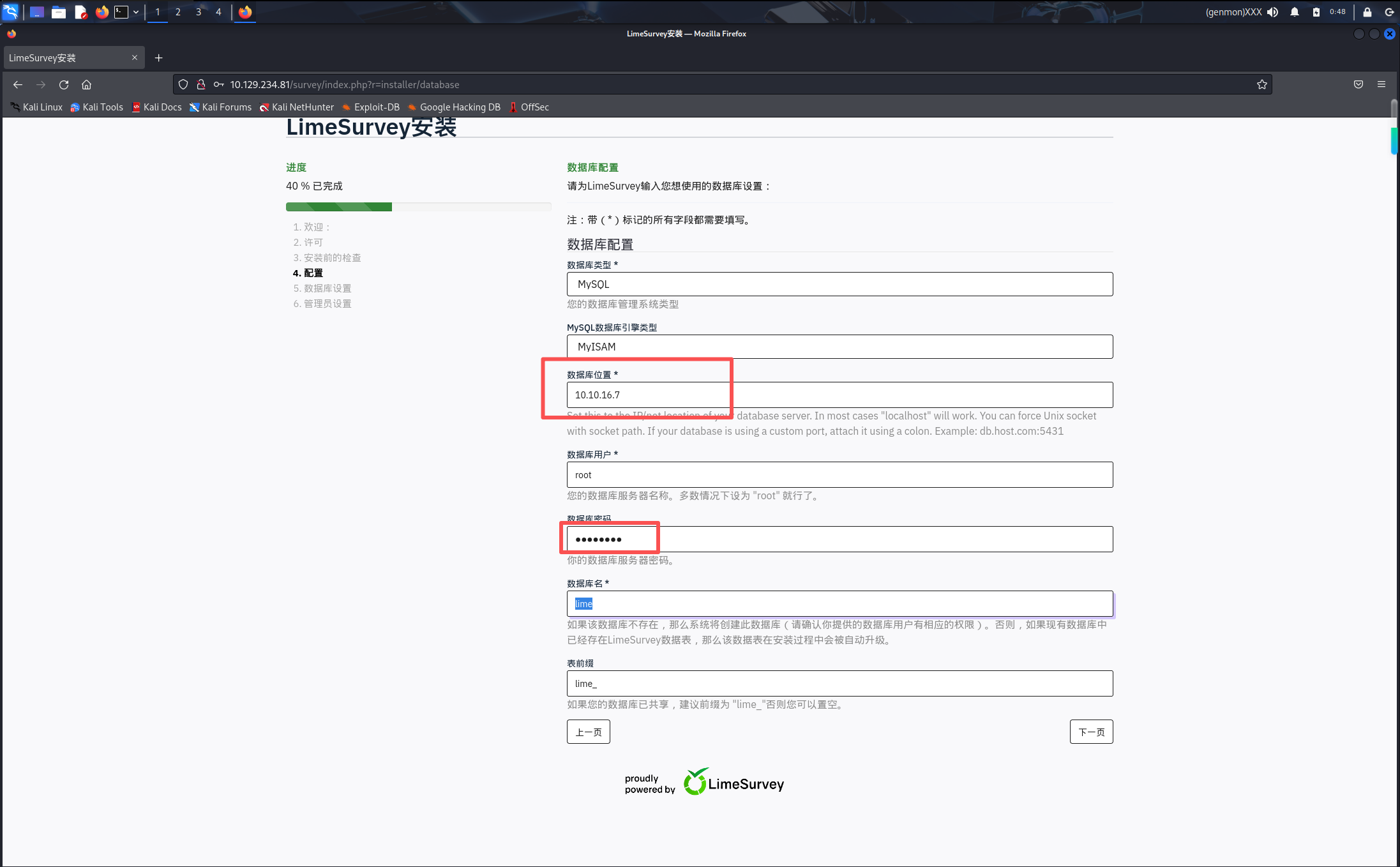Screen dimensions: 1400x867
Task: Select the LimeSurvey安装 browser tab
Action: click(x=64, y=58)
